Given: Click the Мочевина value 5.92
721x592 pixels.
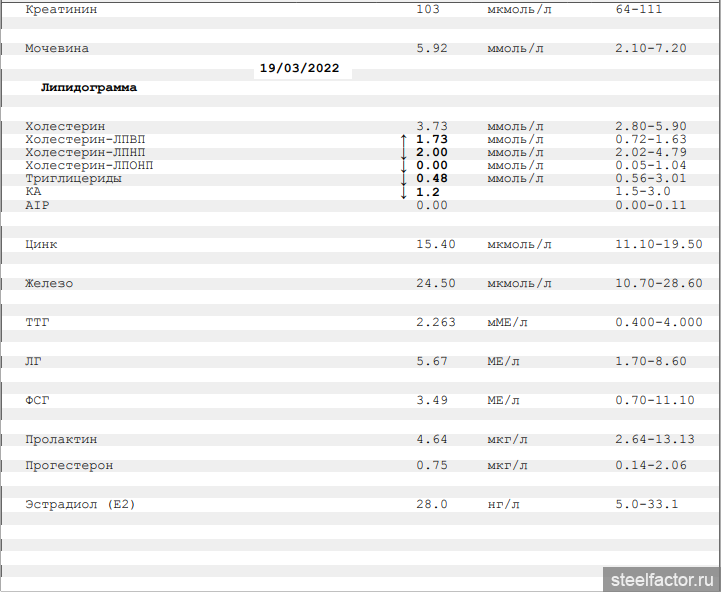Looking at the screenshot, I should [431, 48].
